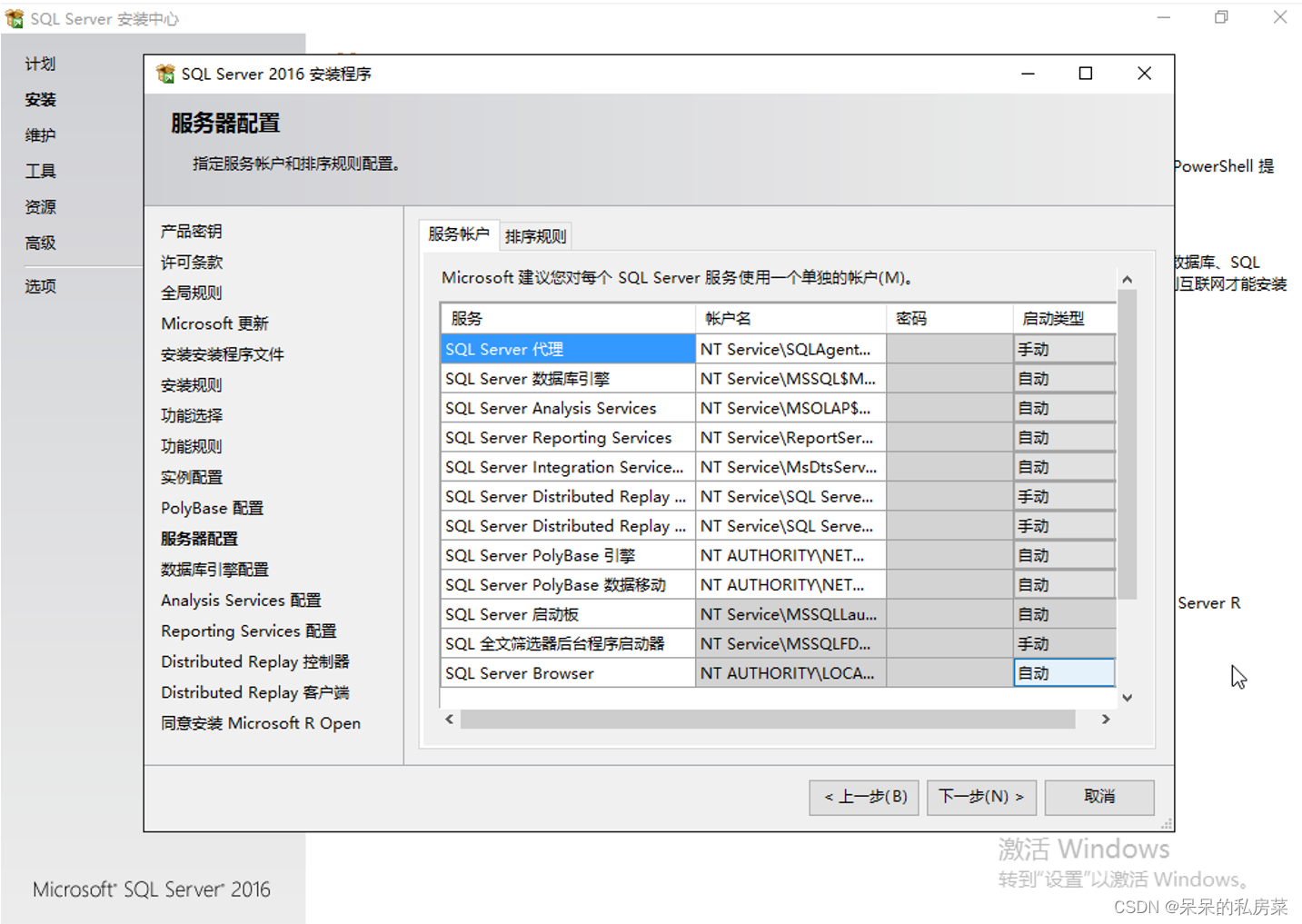Maximize the SQL Server 2016 installer window
The image size is (1302, 924).
point(1086,74)
